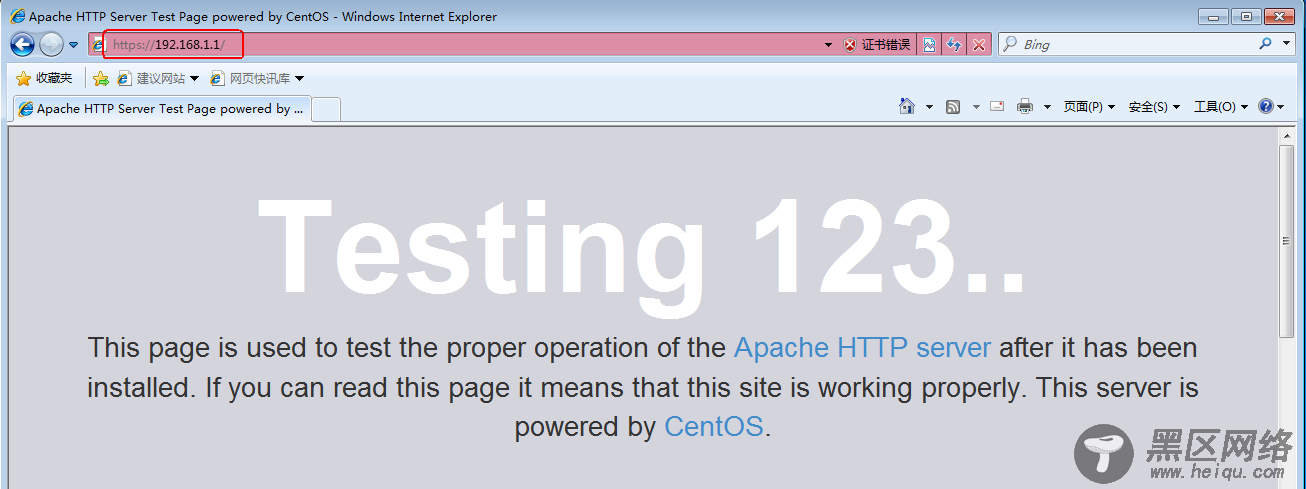Open the 建议网站 suggested sites item
Screen dimensions: 1306x489
click(x=158, y=78)
